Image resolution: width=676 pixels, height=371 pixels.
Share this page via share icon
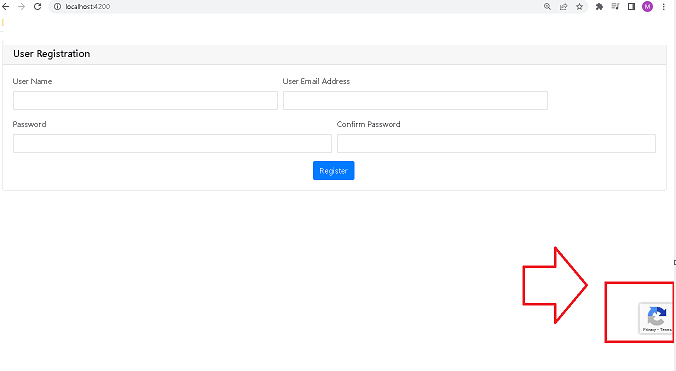(x=563, y=6)
